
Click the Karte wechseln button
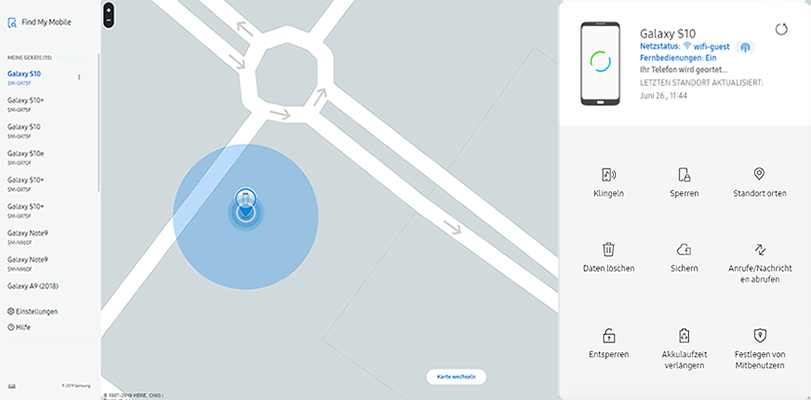(456, 377)
